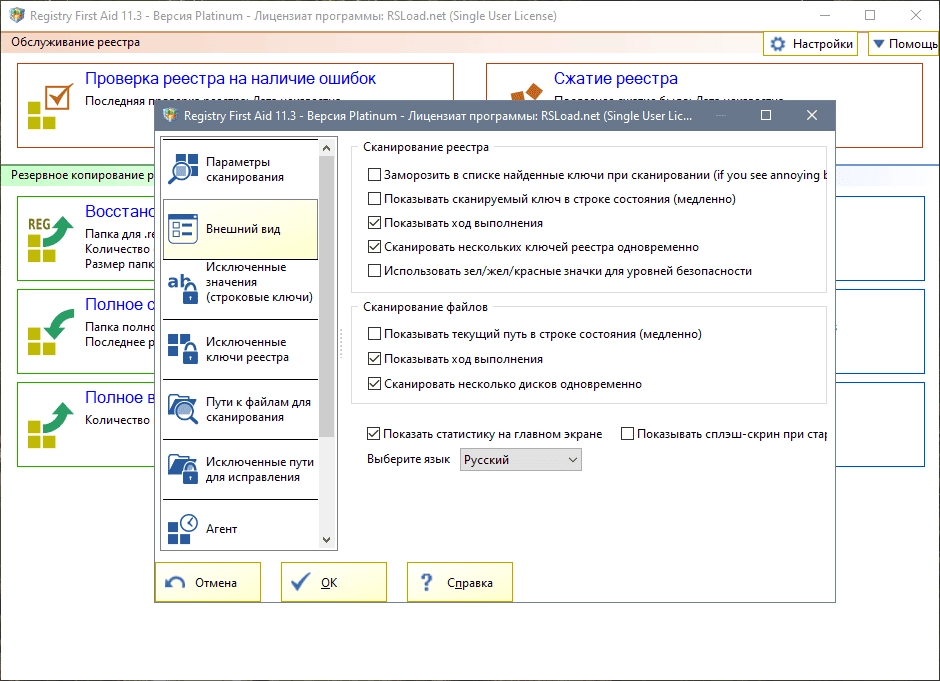
Task: Click sidebar scrollbar up arrow
Action: pyautogui.click(x=327, y=147)
